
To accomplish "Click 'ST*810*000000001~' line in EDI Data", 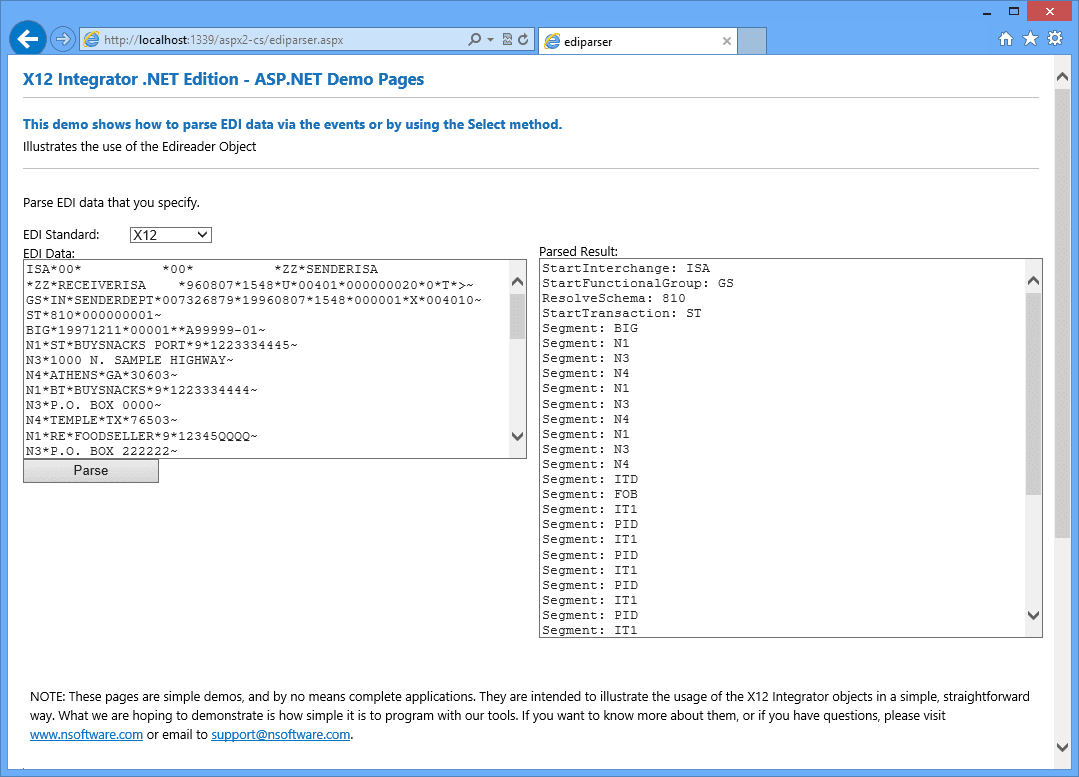I will click(94, 315).
